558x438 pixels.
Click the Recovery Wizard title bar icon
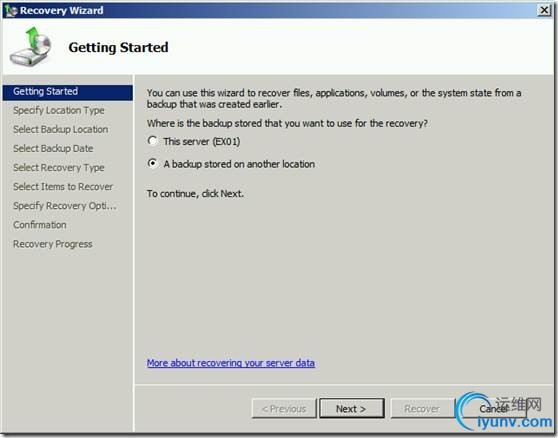[x=11, y=10]
